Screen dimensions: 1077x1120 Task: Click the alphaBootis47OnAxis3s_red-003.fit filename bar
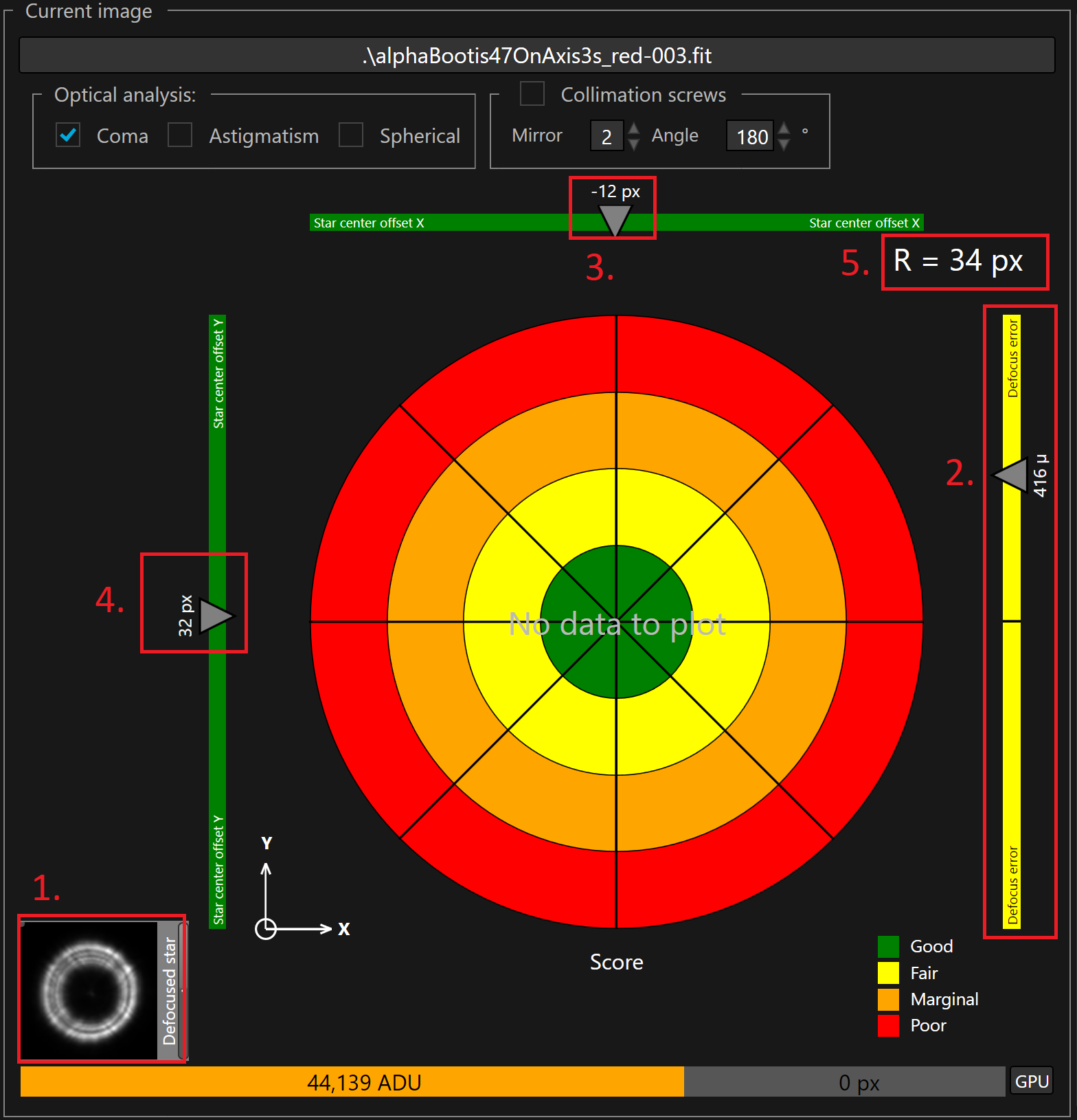point(537,56)
